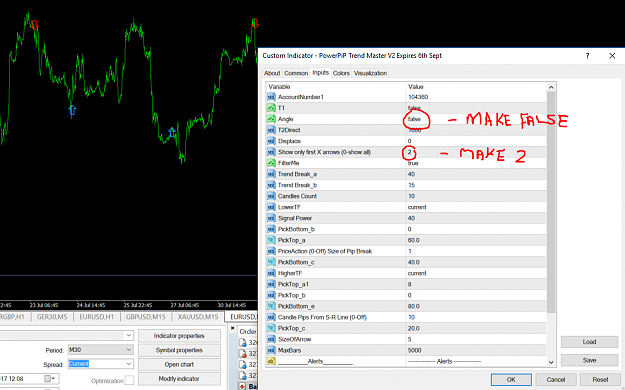Click the Candles Count variable icon
Screen dimensions: 625x390
point(271,196)
